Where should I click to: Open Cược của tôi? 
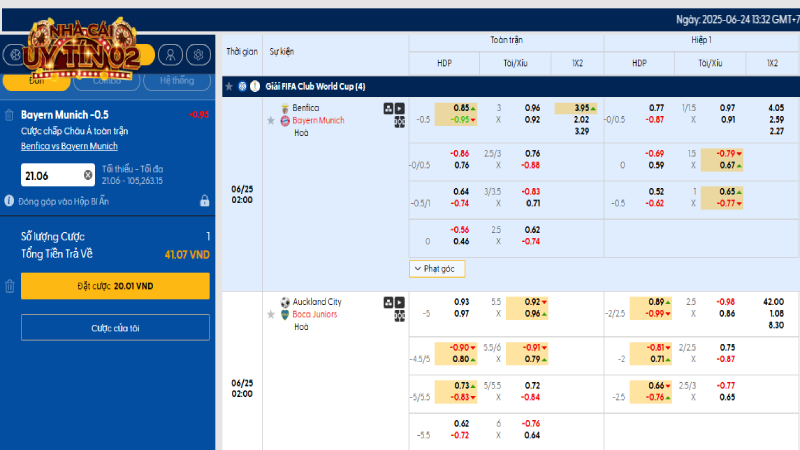(x=115, y=328)
